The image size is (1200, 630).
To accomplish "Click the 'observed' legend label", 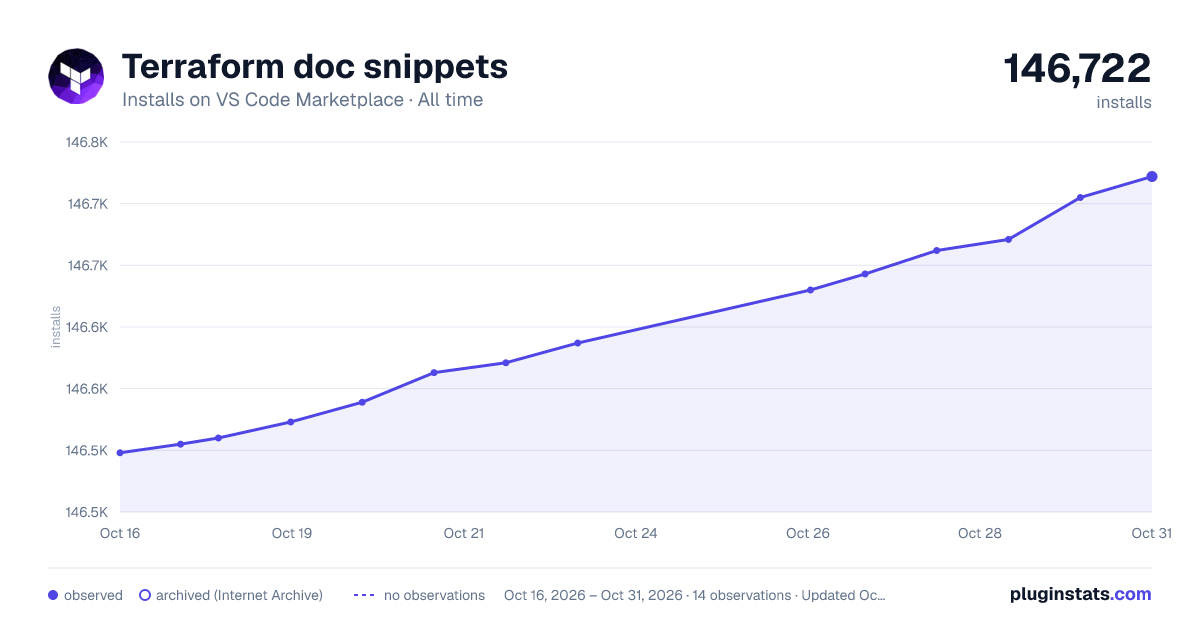I will tap(93, 595).
